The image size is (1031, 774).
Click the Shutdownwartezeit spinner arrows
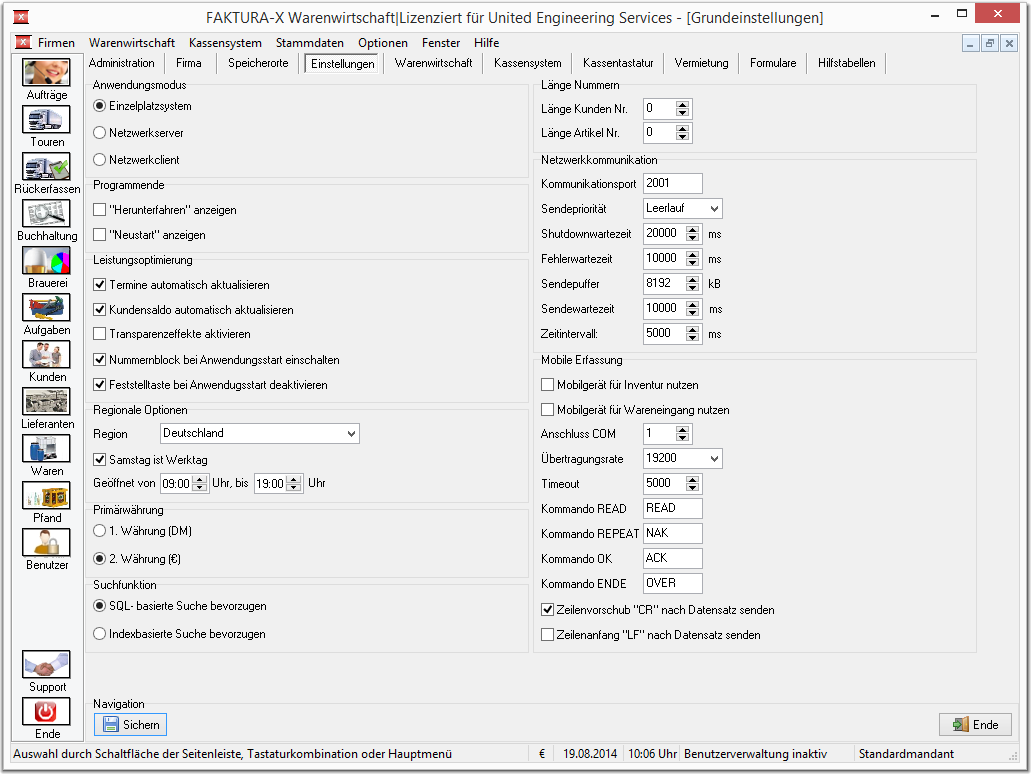pyautogui.click(x=692, y=233)
